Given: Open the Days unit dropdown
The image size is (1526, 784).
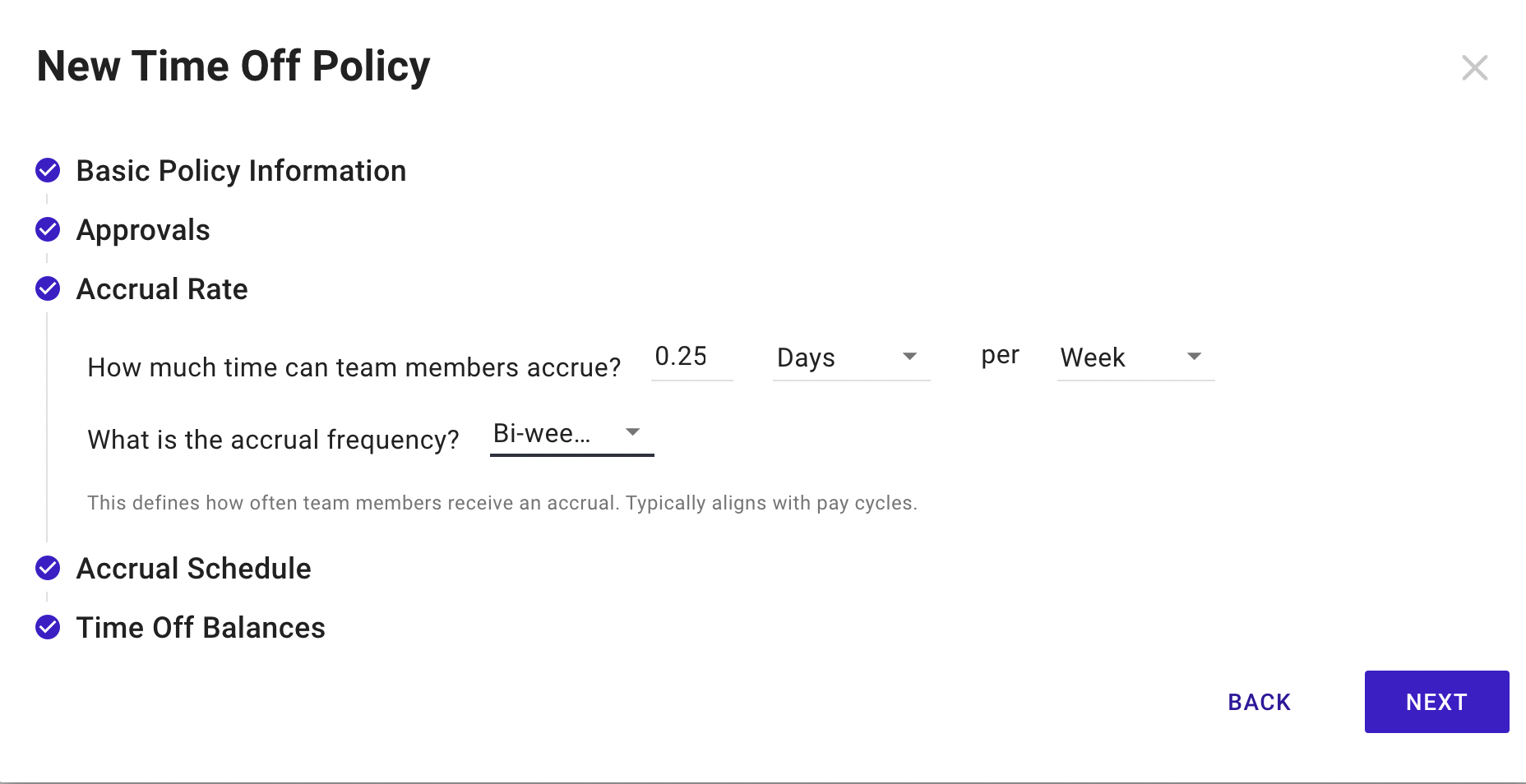Looking at the screenshot, I should tap(850, 357).
